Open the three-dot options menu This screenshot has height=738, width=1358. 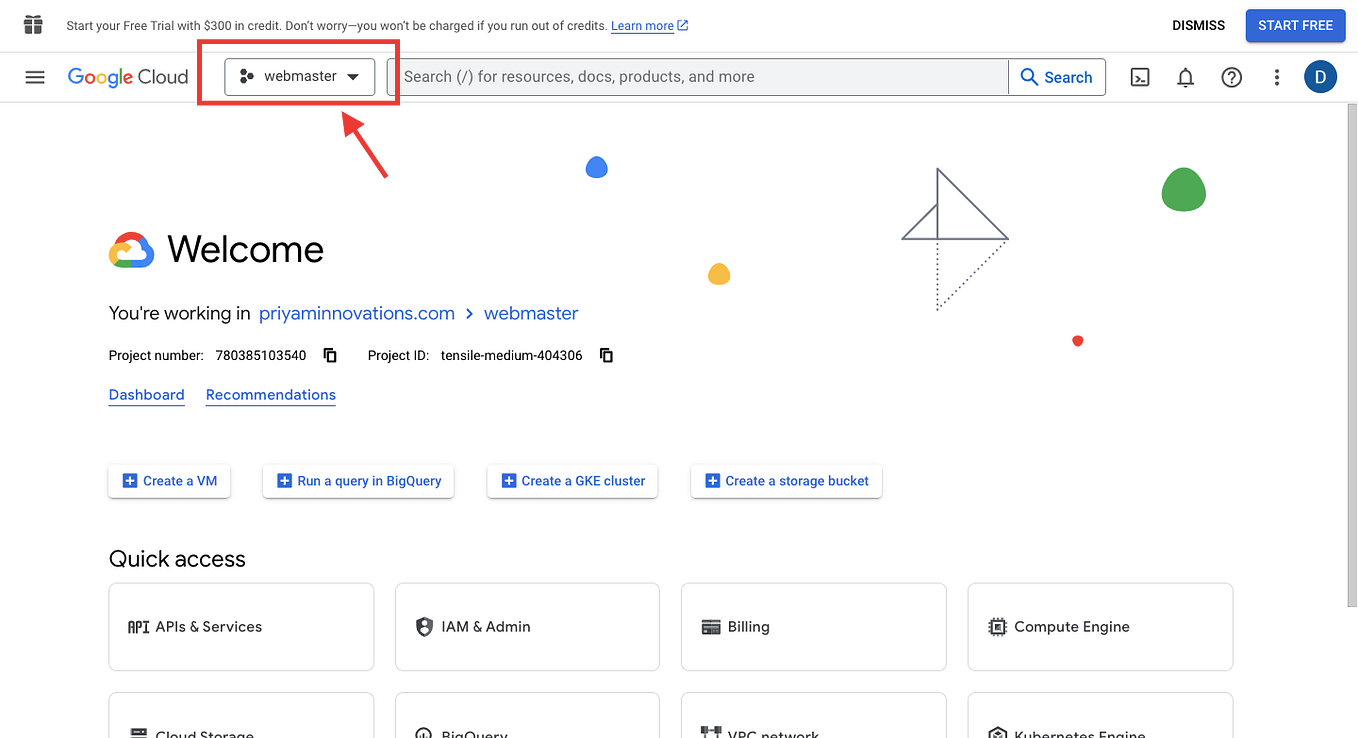pyautogui.click(x=1277, y=76)
